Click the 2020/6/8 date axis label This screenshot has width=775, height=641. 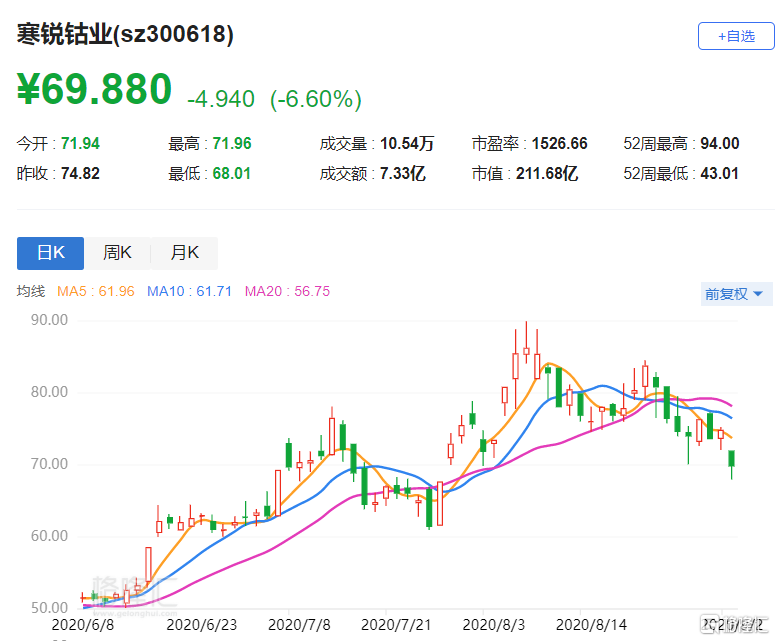(83, 625)
